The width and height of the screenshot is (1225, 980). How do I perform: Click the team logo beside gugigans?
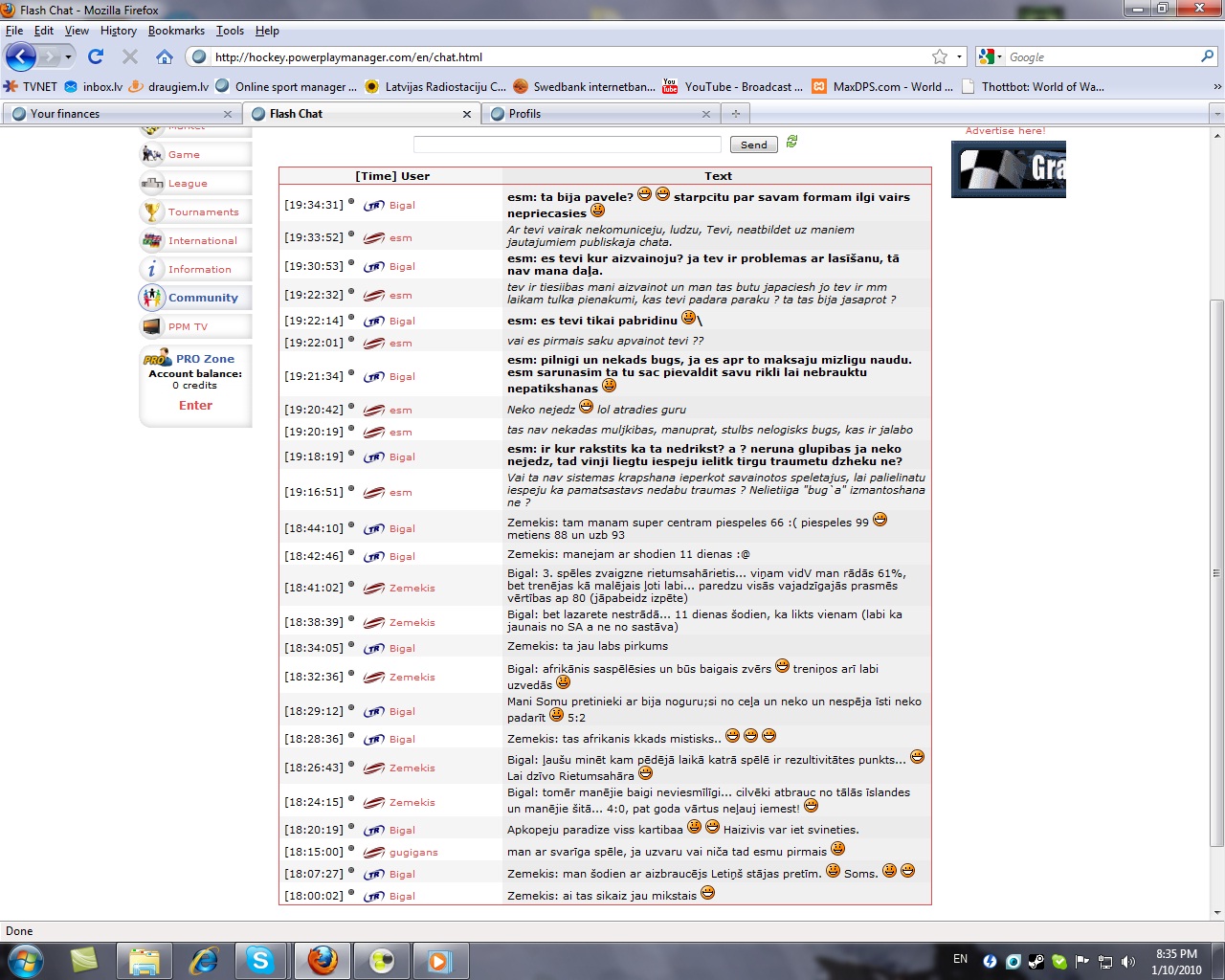coord(374,852)
